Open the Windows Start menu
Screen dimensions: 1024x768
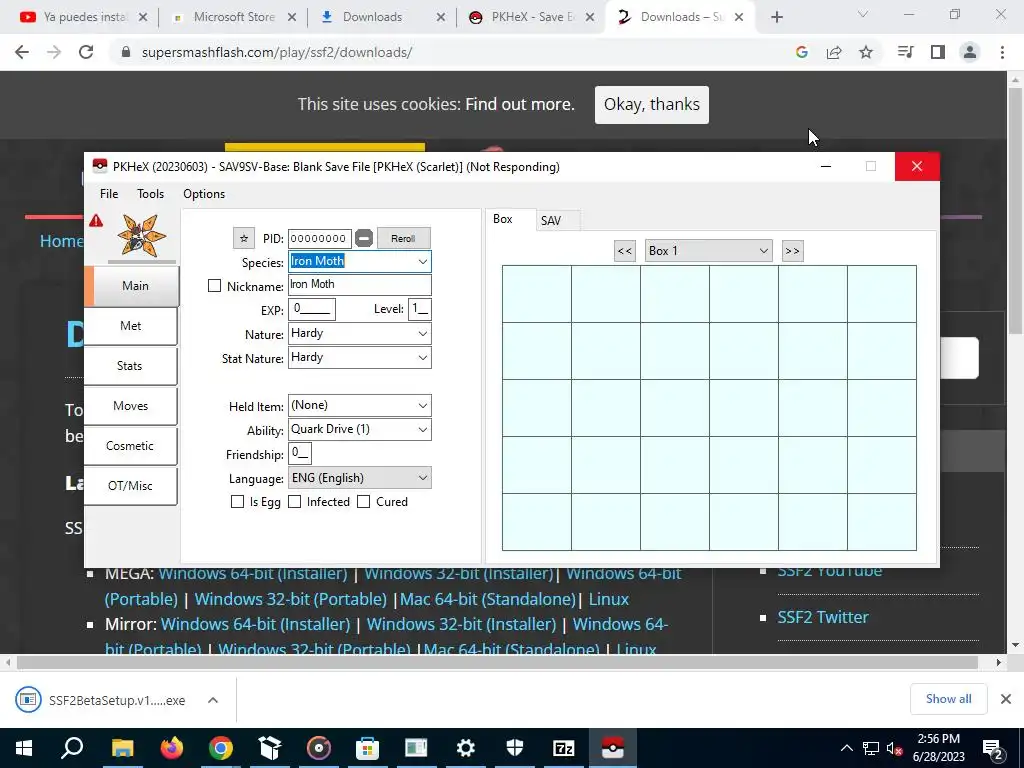pyautogui.click(x=24, y=748)
